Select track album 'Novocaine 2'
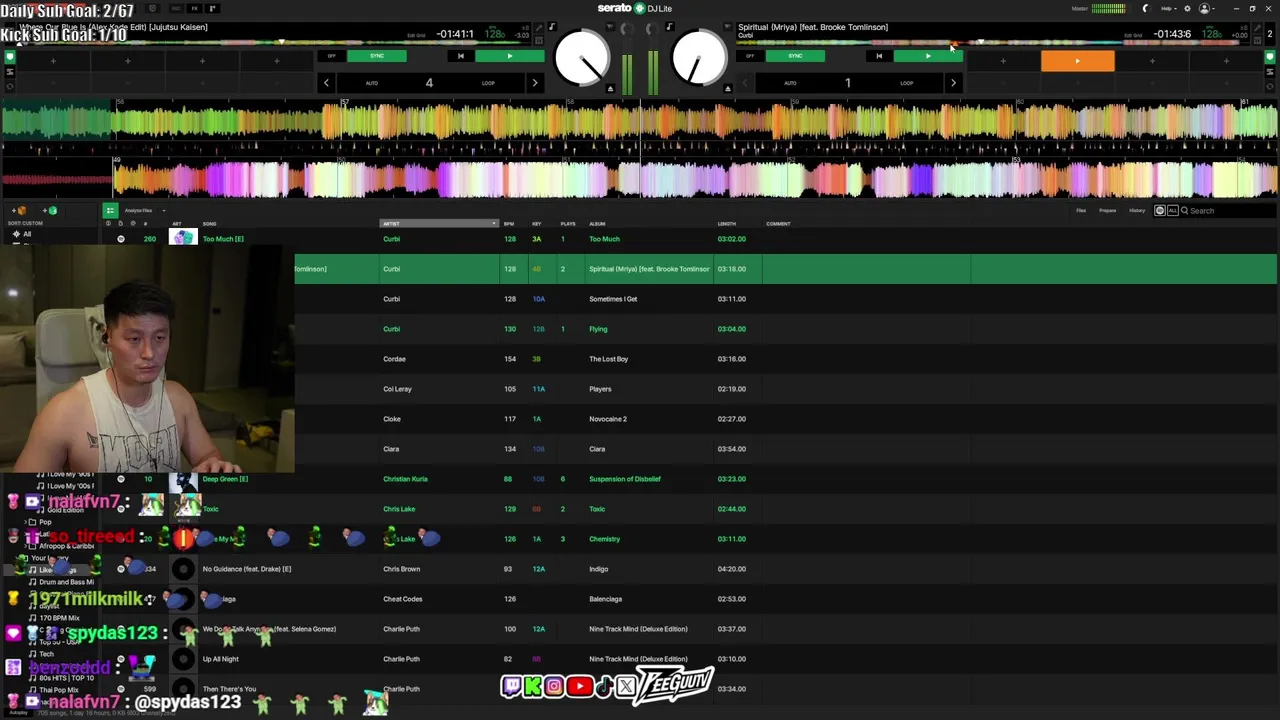The height and width of the screenshot is (720, 1280). coord(608,419)
